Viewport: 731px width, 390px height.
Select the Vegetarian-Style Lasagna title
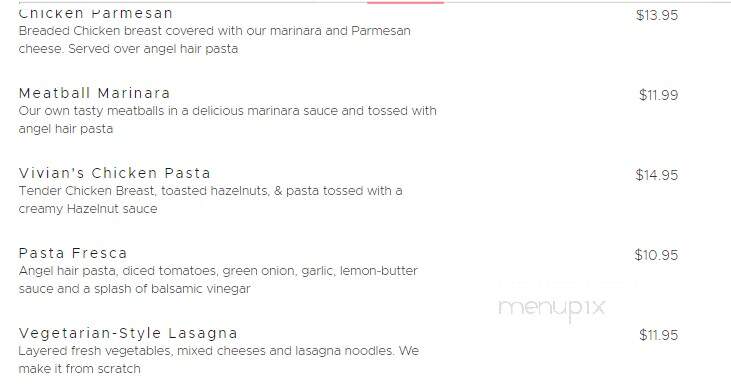click(128, 334)
